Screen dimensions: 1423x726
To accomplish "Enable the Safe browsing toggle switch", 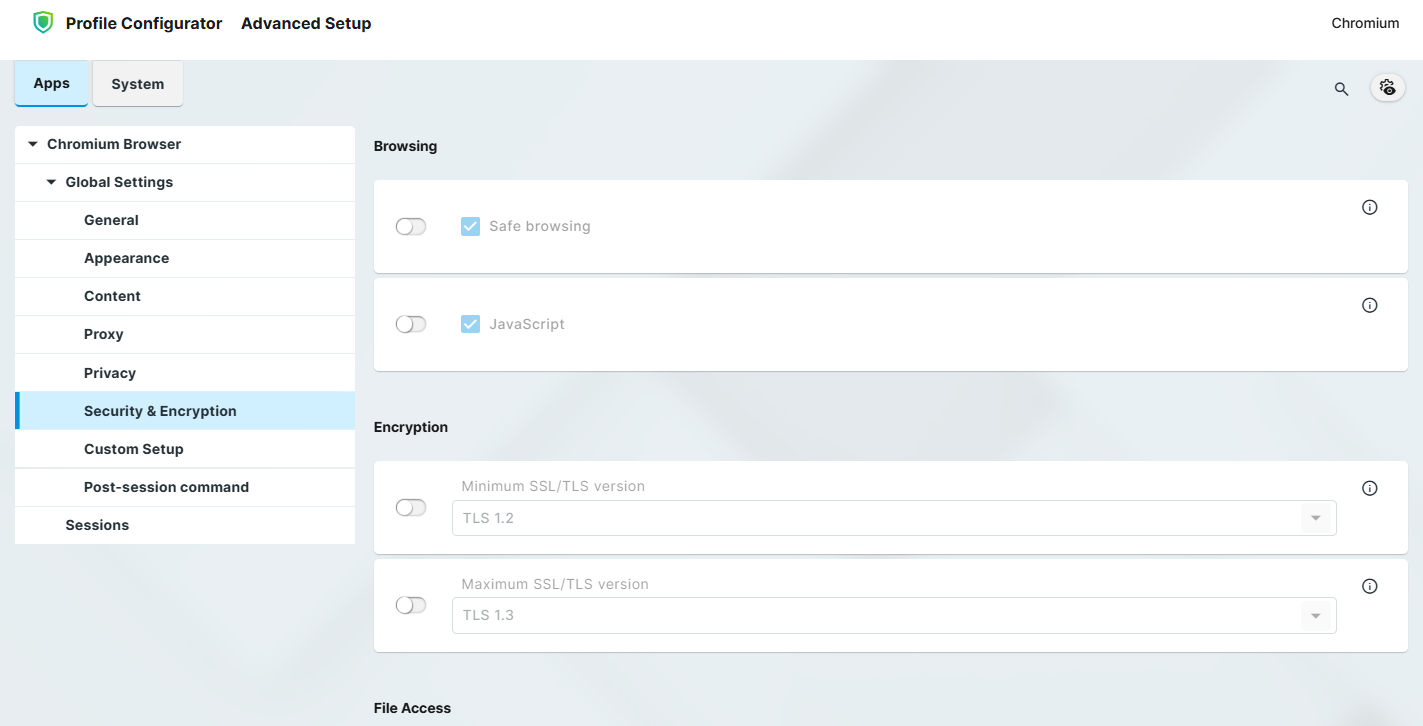I will tap(411, 227).
